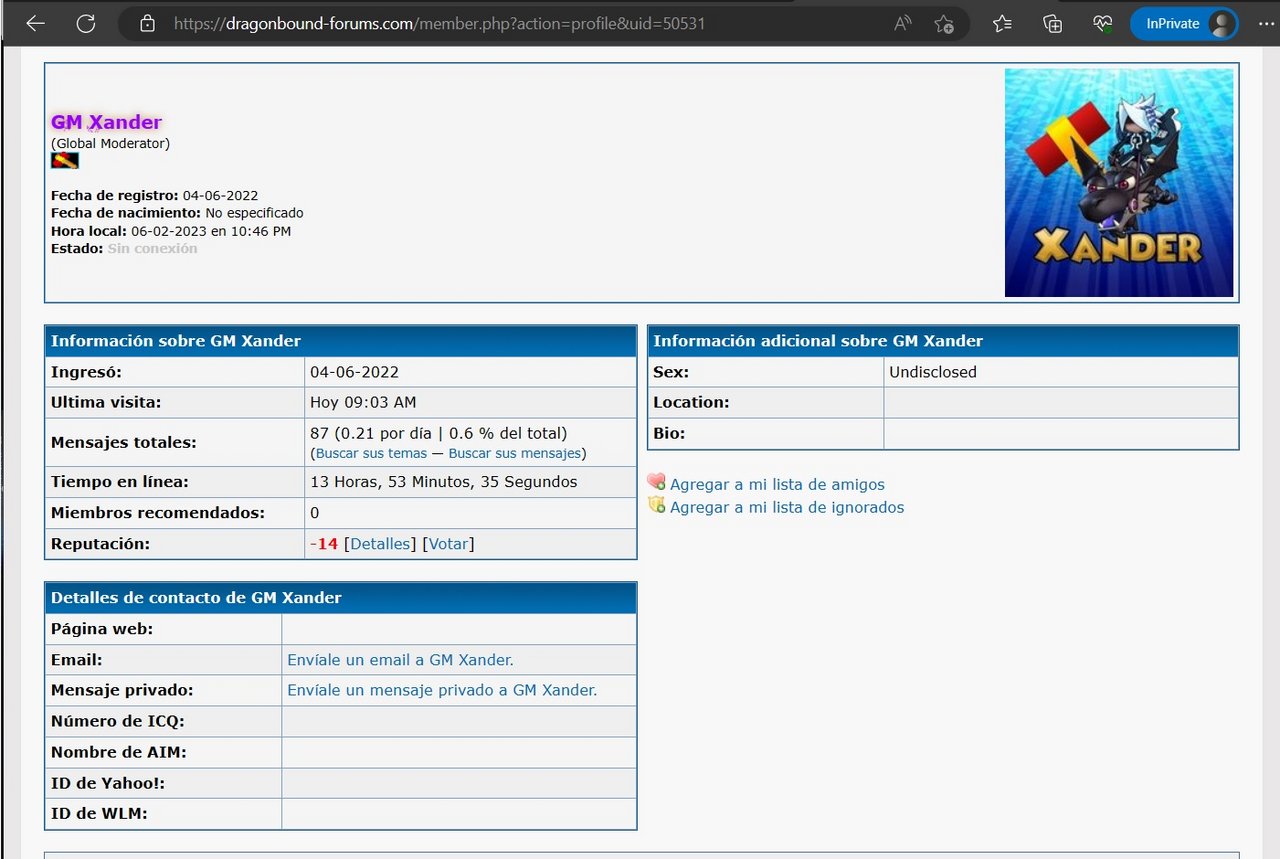Click the 'Hoy 09:03 AM' last visit value

363,402
